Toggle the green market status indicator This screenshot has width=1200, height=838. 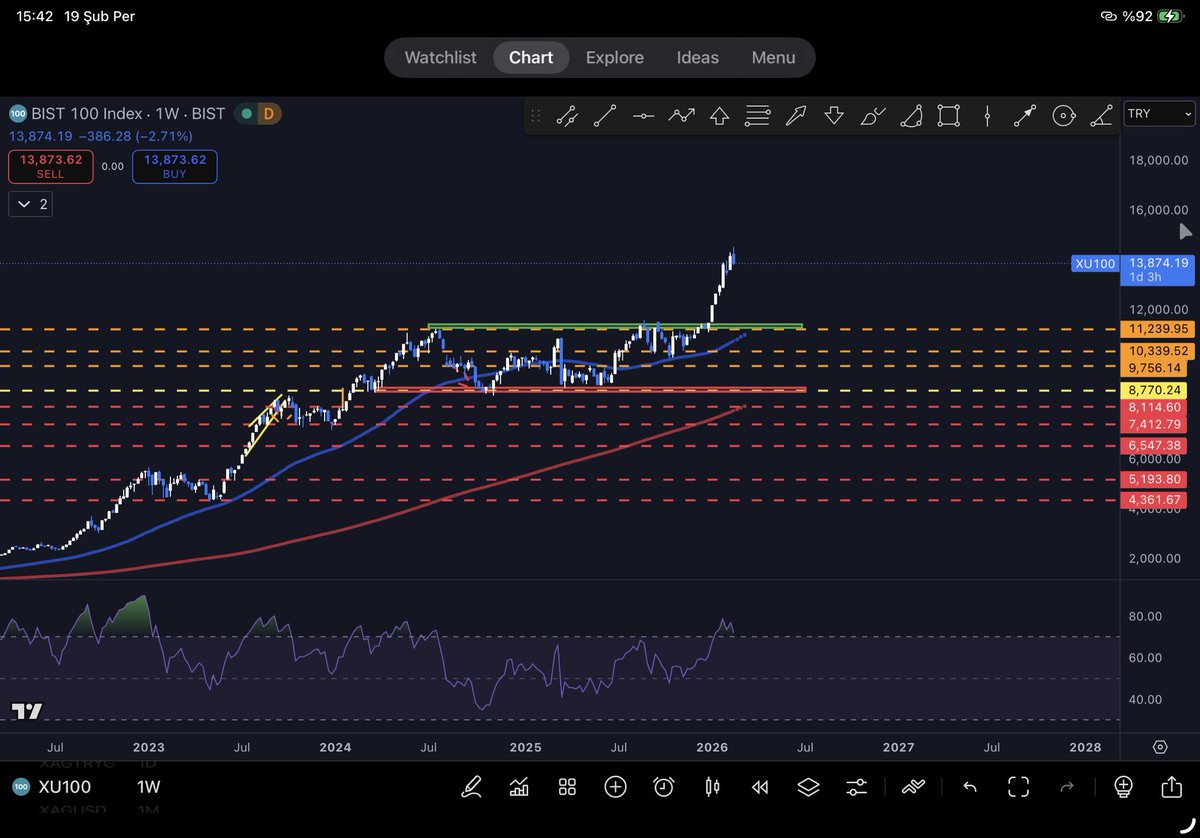click(245, 114)
